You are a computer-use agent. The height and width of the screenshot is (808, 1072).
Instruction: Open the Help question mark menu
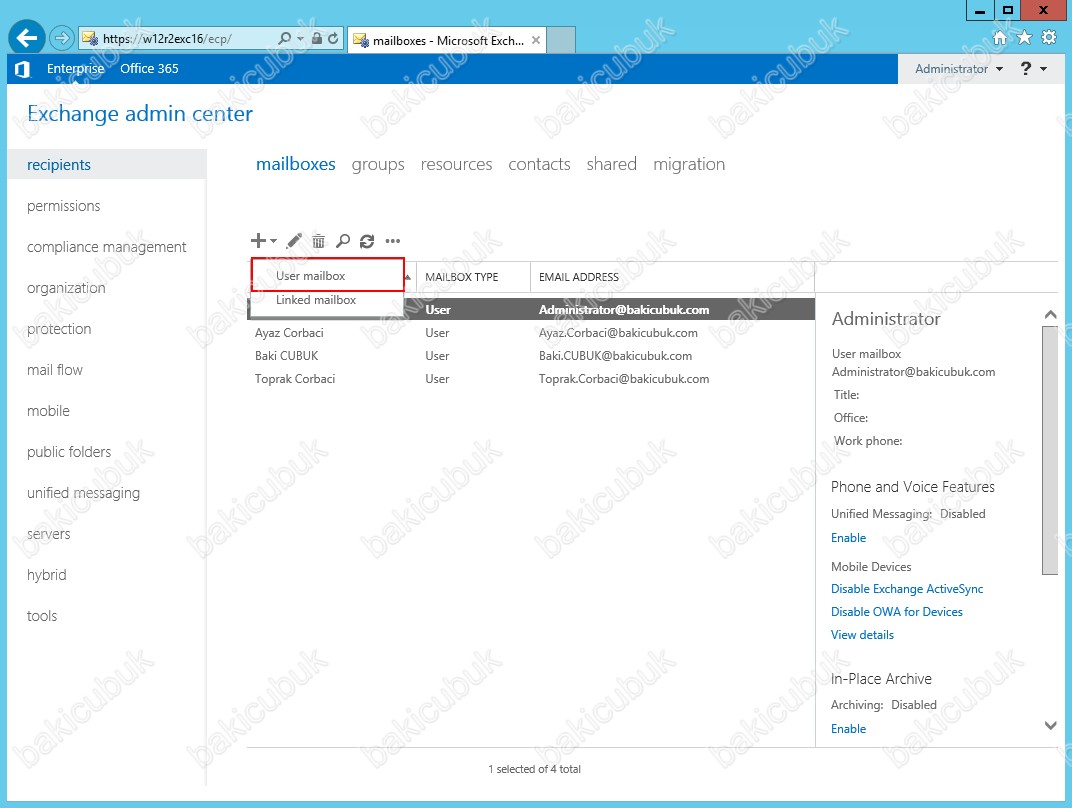point(1032,68)
